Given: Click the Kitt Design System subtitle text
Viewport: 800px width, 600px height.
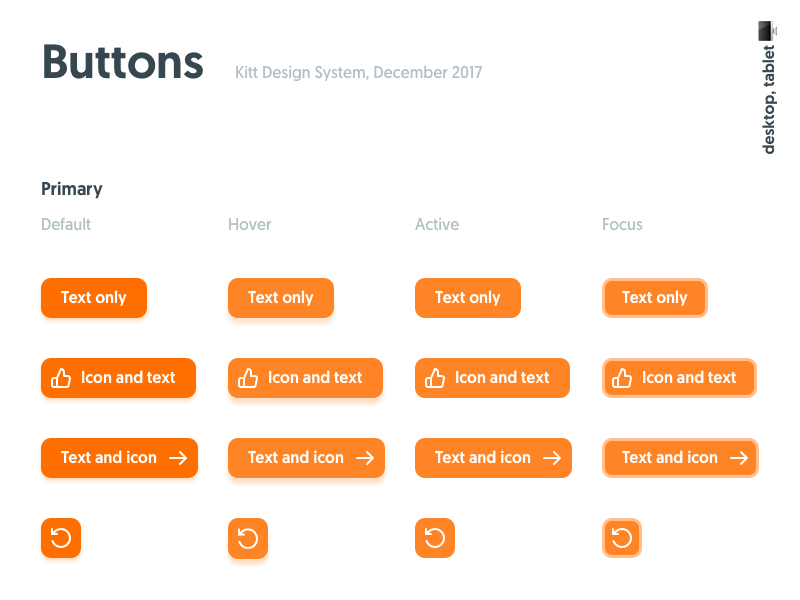Looking at the screenshot, I should pyautogui.click(x=358, y=72).
